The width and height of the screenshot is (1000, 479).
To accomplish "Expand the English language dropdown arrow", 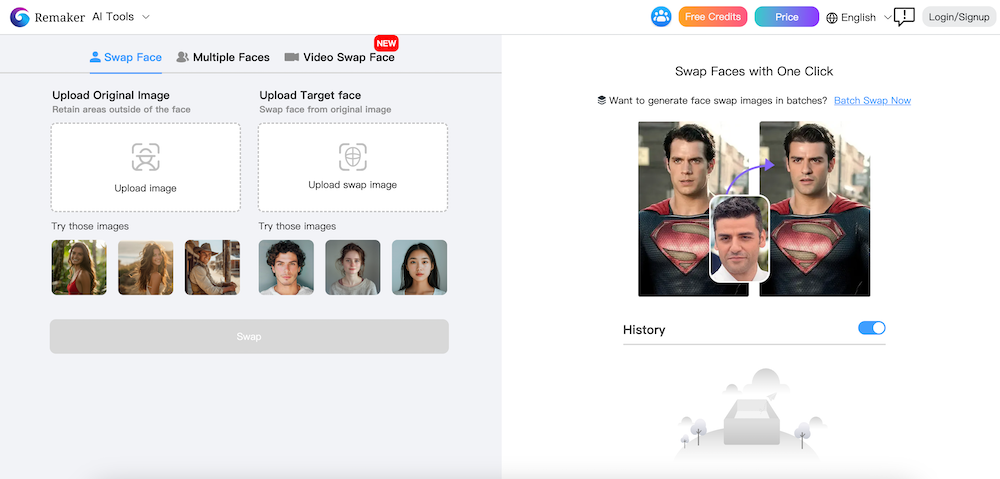I will [x=887, y=18].
